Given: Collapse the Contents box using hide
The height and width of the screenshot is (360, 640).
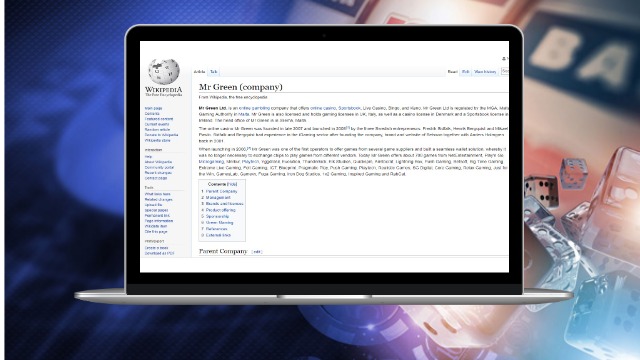Looking at the screenshot, I should point(232,184).
